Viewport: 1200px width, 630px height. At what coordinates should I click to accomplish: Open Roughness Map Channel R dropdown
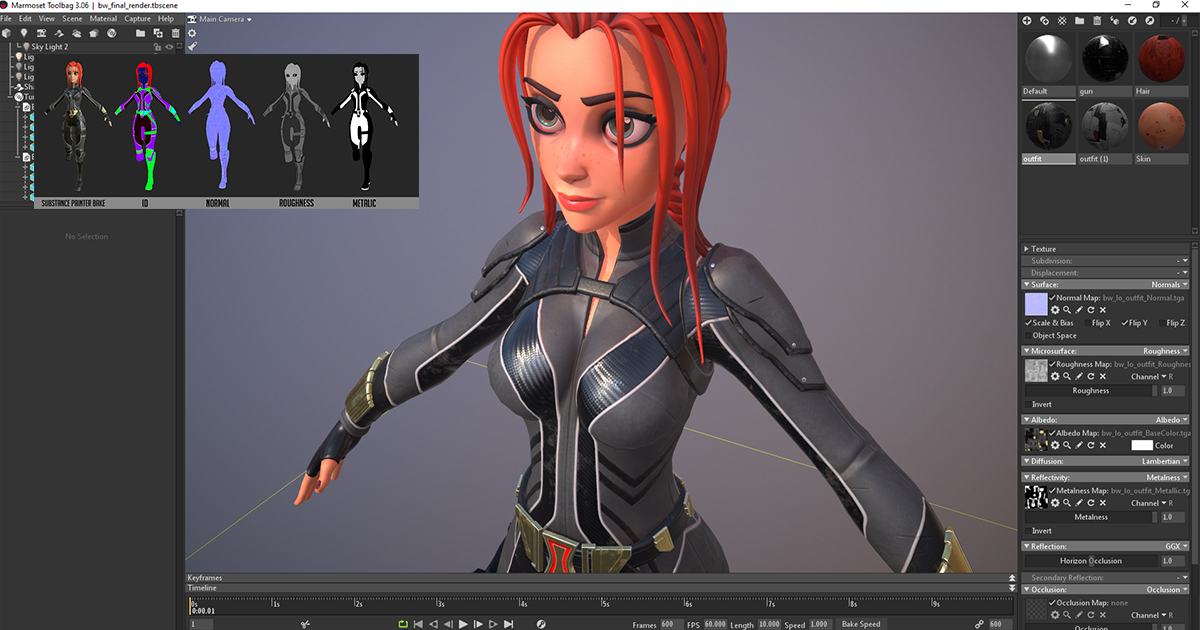point(1152,377)
